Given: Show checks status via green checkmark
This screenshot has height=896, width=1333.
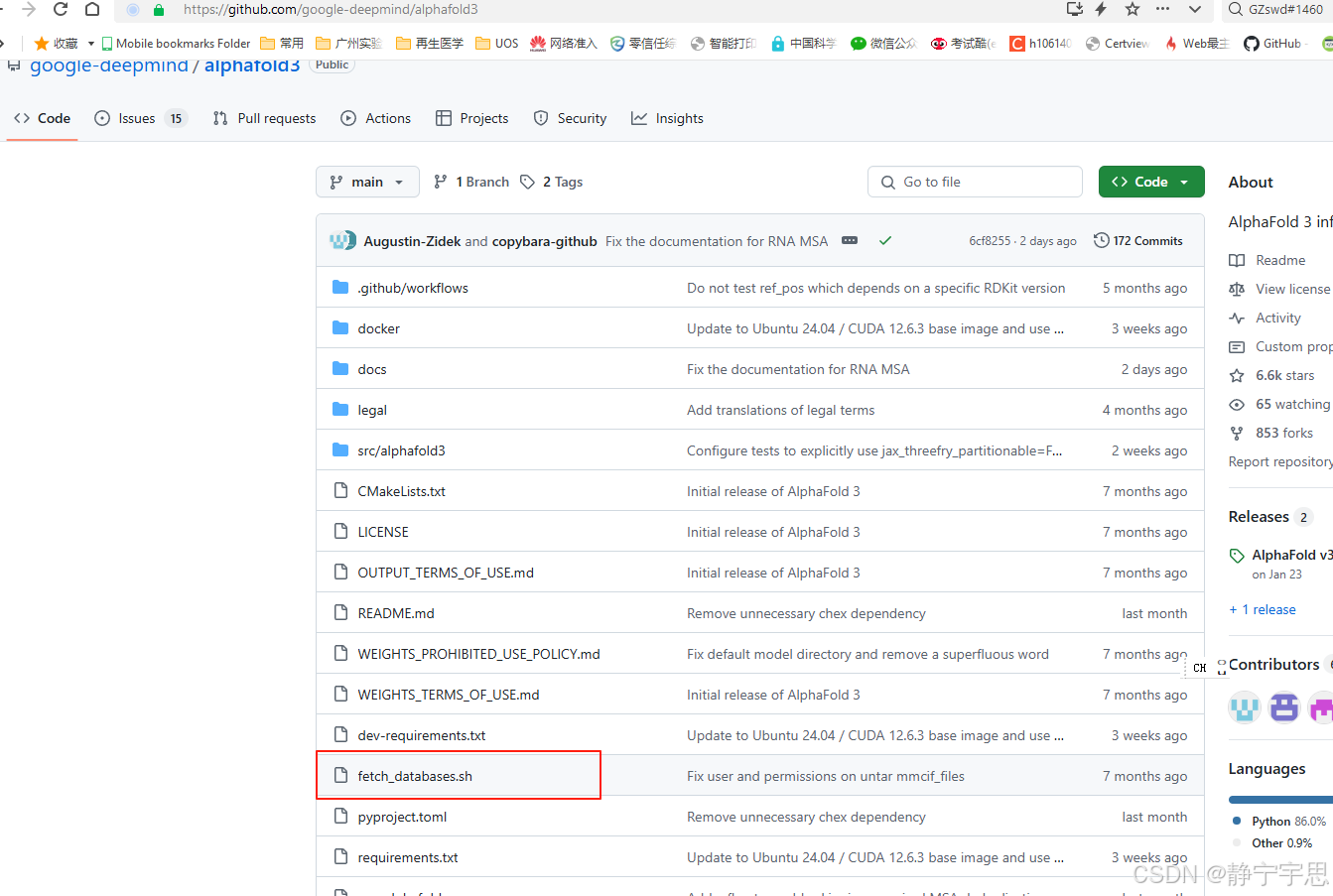Looking at the screenshot, I should coord(885,240).
